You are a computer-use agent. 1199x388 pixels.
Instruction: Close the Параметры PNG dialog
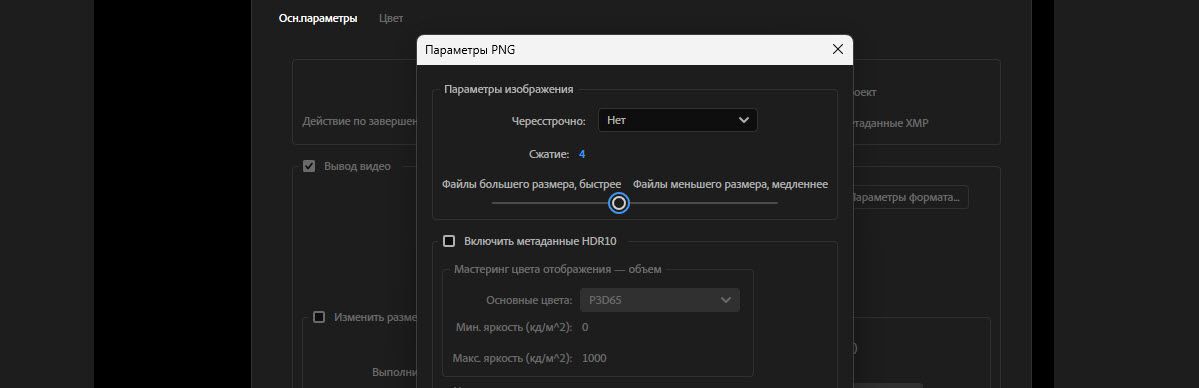[837, 50]
